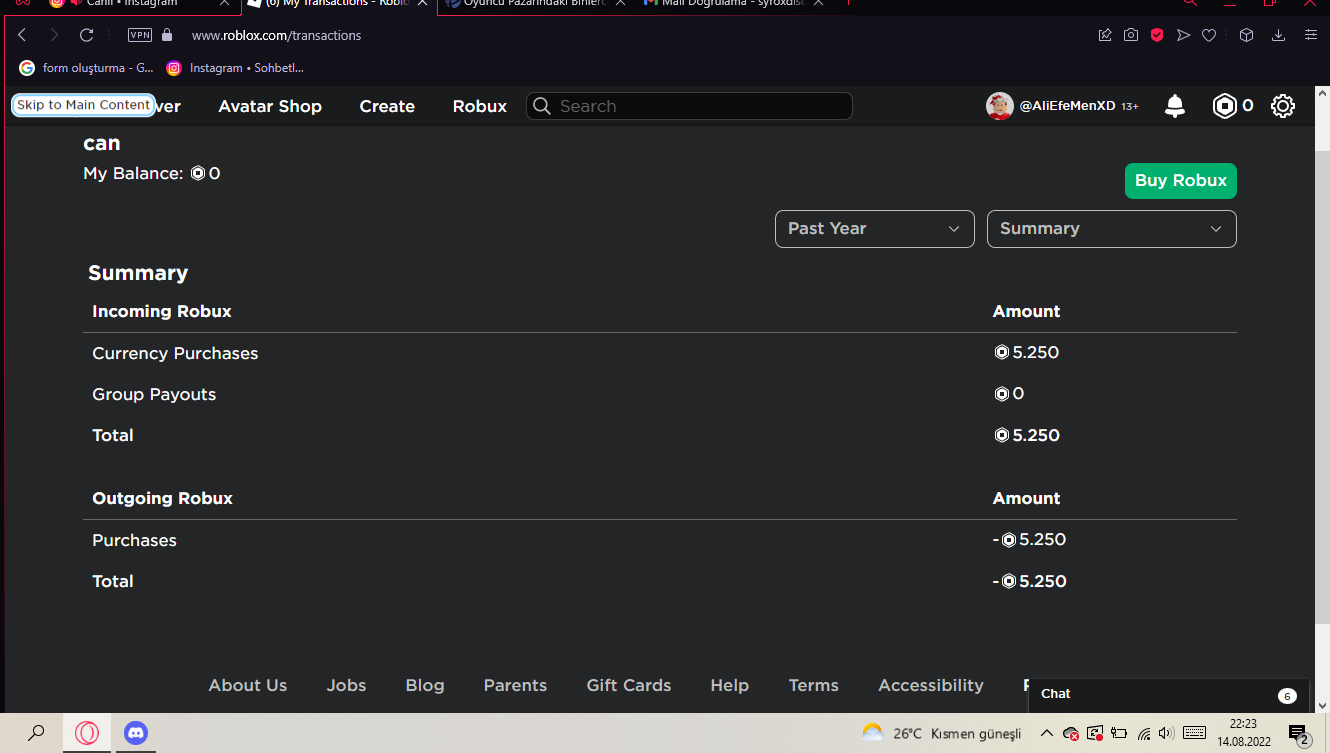
Task: Close the My Transactions tab
Action: point(424,4)
